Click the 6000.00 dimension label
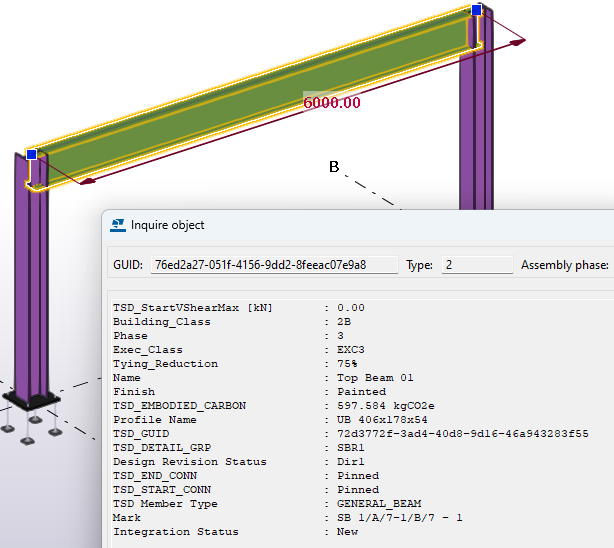Viewport: 614px width, 548px height. [x=332, y=103]
